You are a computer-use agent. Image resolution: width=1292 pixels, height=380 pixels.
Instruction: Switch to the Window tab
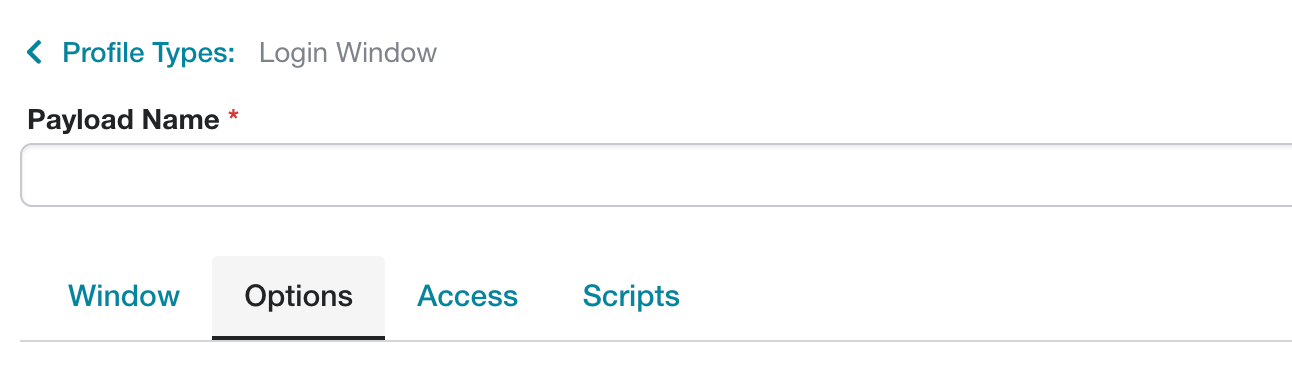(124, 296)
